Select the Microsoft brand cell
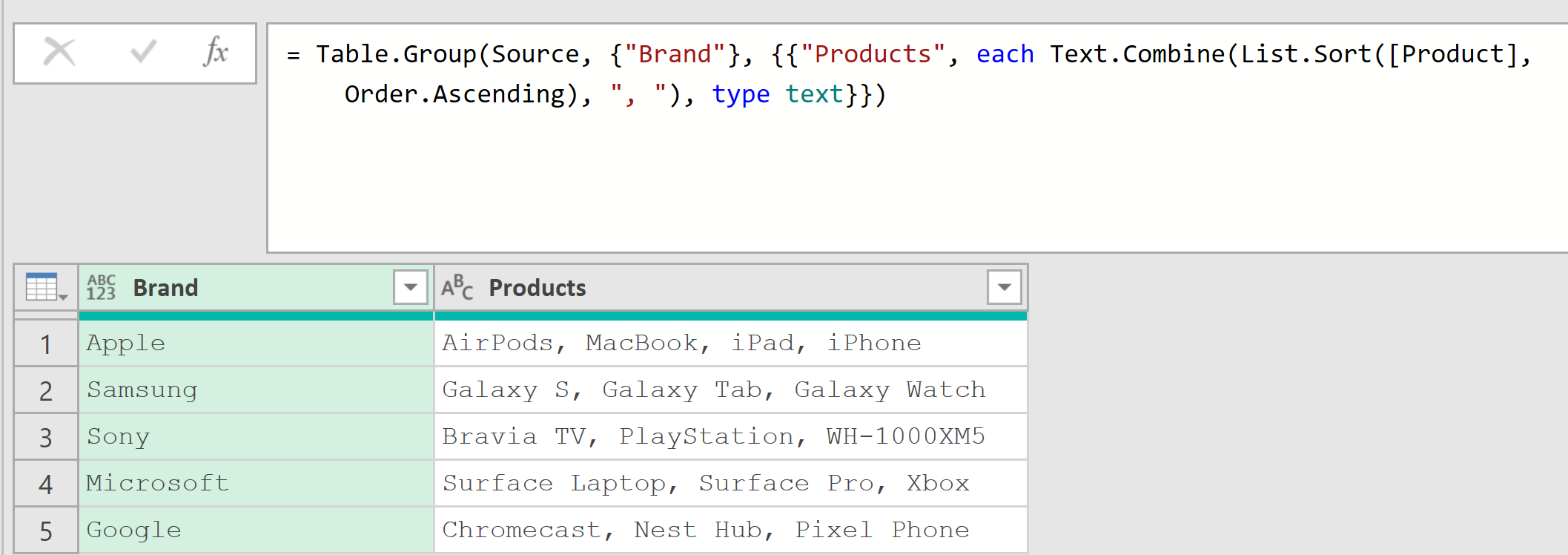Viewport: 1568px width, 555px height. pos(256,484)
